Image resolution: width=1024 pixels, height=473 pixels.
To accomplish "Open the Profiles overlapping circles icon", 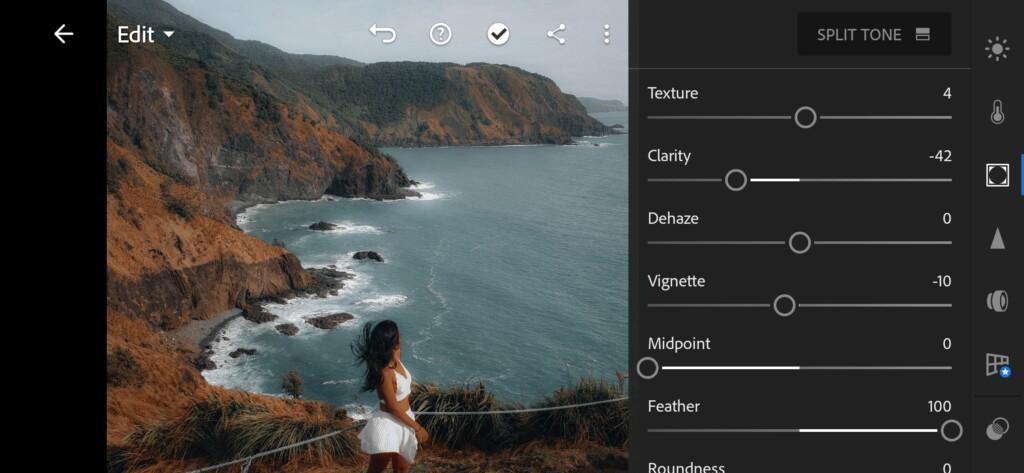I will point(997,429).
